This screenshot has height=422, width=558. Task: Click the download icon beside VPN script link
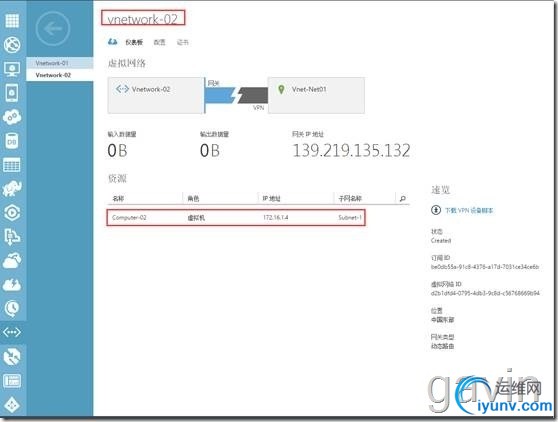436,210
